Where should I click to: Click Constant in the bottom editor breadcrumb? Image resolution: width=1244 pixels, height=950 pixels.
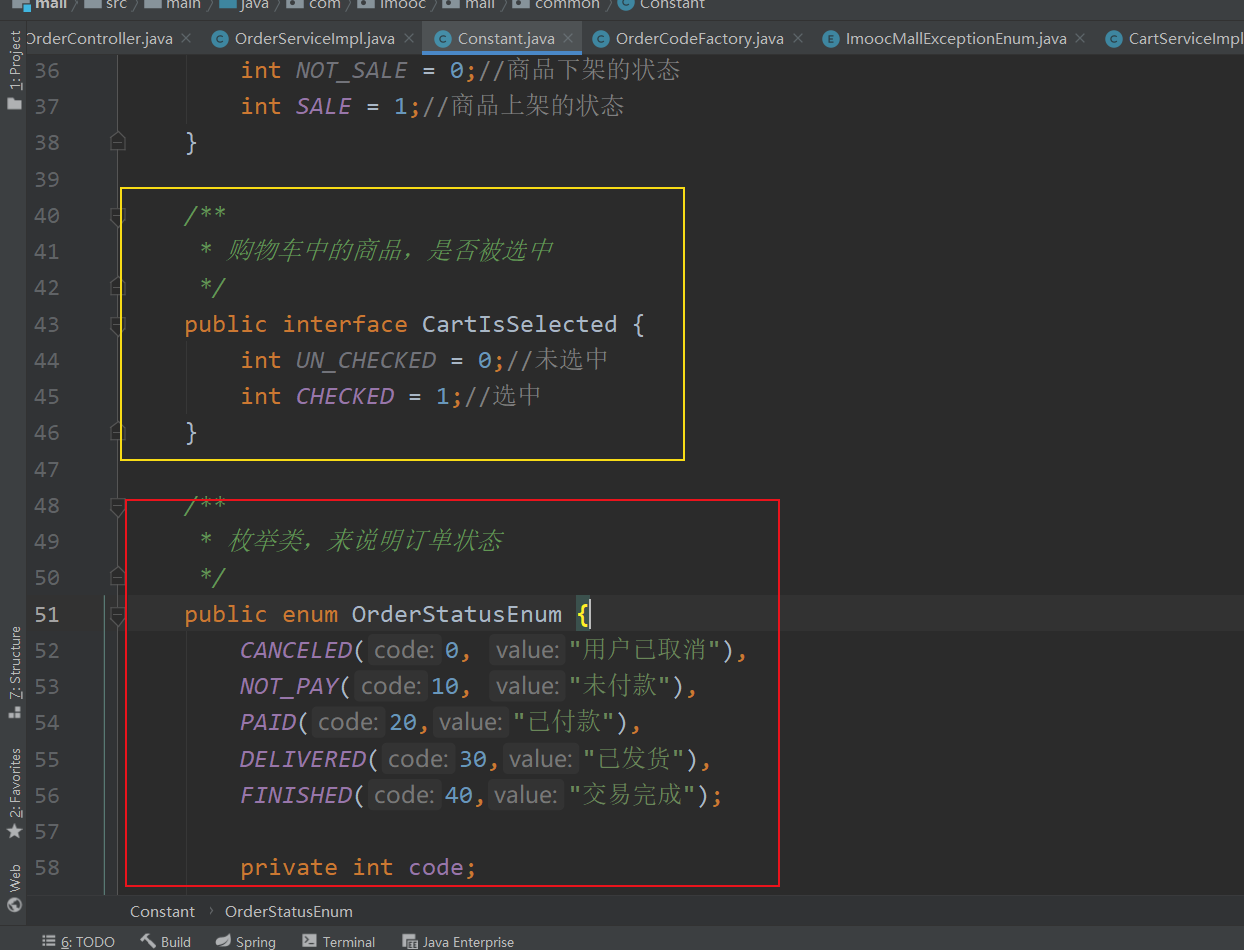[x=162, y=911]
